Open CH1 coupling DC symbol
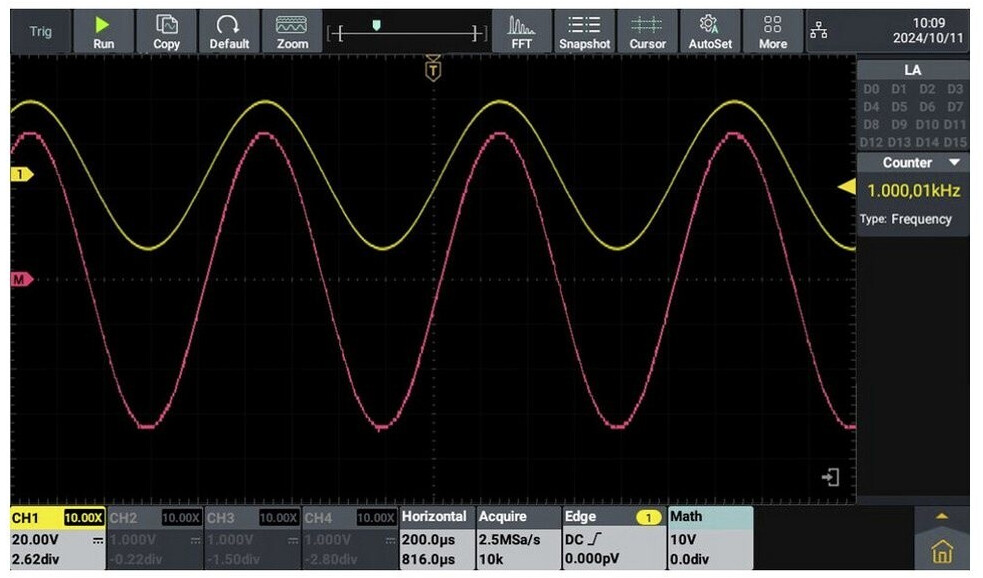The width and height of the screenshot is (983, 578). (x=98, y=540)
